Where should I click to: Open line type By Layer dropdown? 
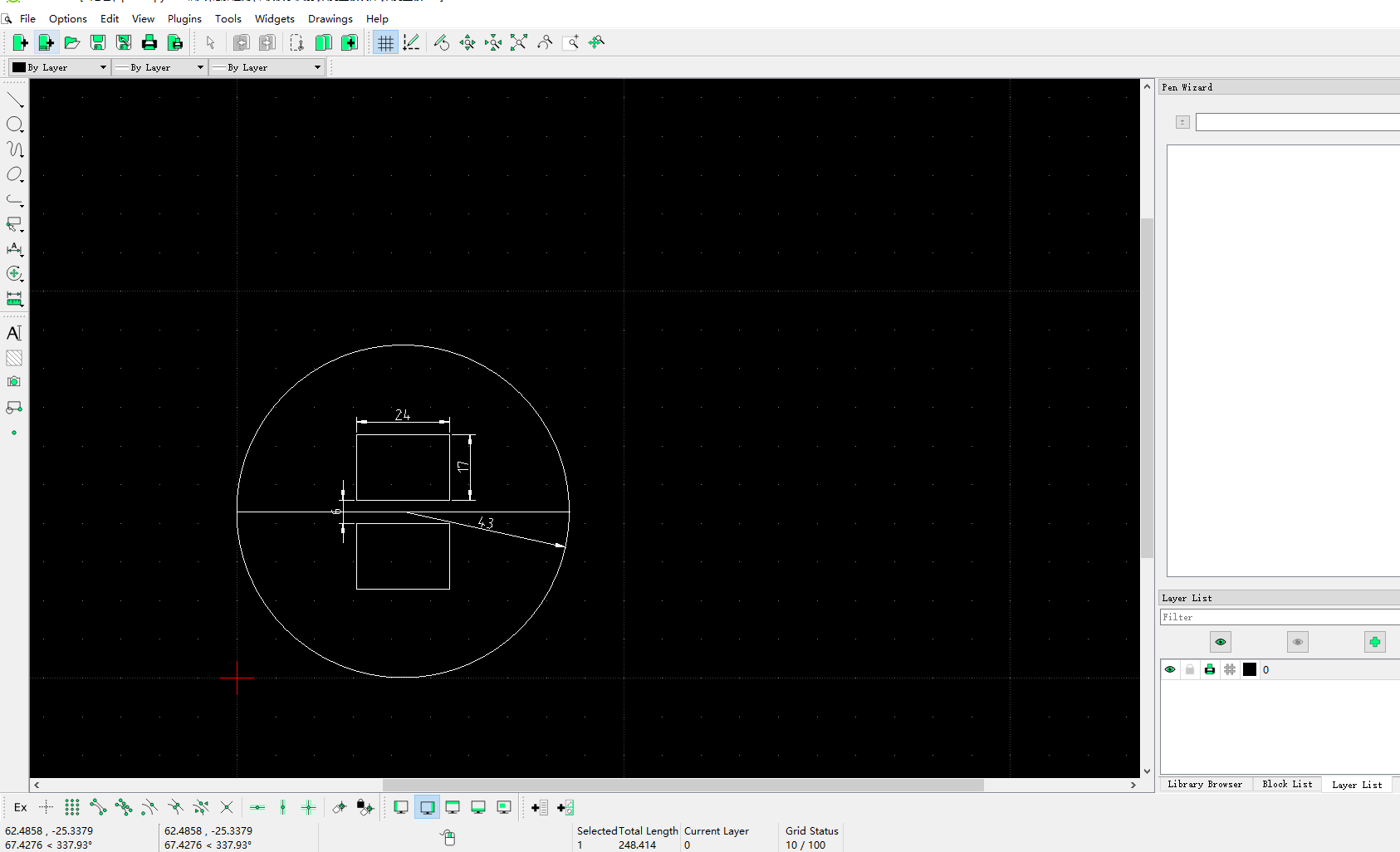click(266, 67)
